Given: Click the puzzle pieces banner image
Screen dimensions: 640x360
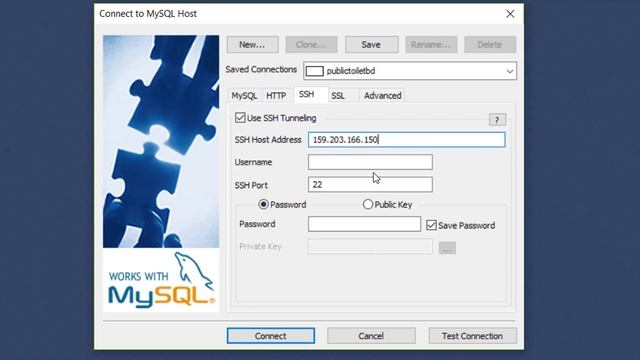Looking at the screenshot, I should tap(161, 141).
